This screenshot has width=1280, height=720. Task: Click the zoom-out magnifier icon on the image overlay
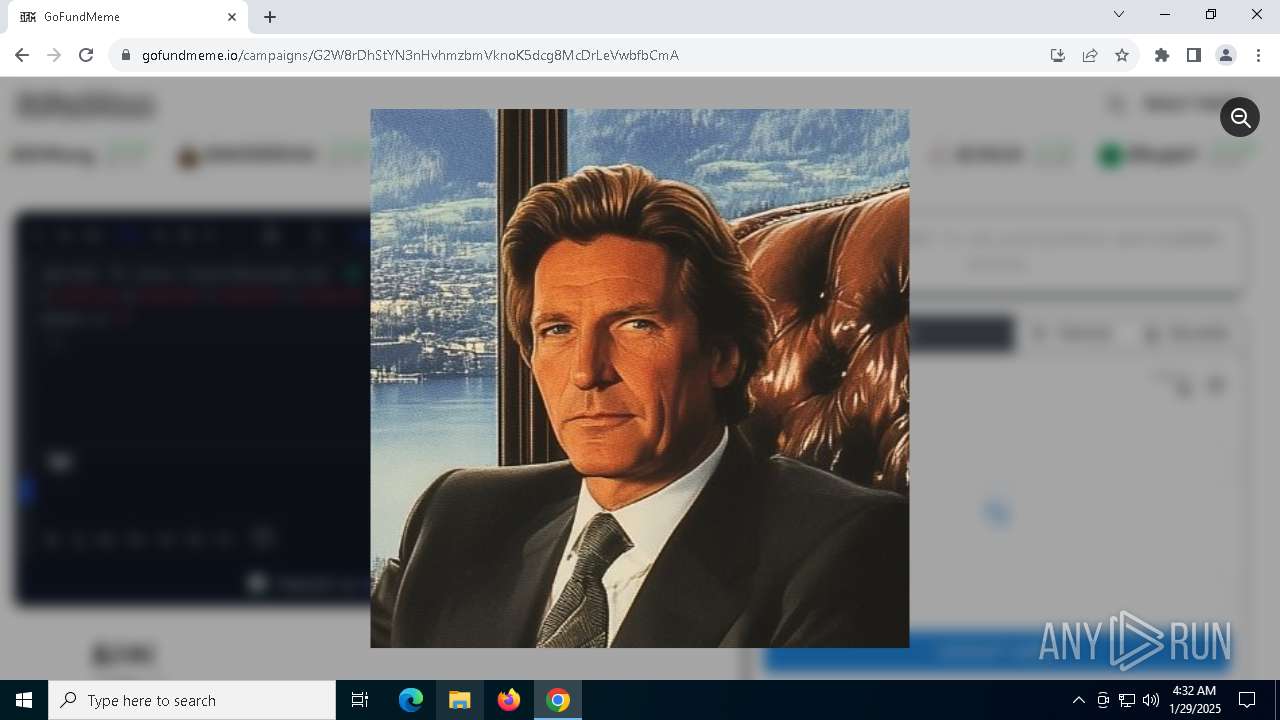(1240, 118)
